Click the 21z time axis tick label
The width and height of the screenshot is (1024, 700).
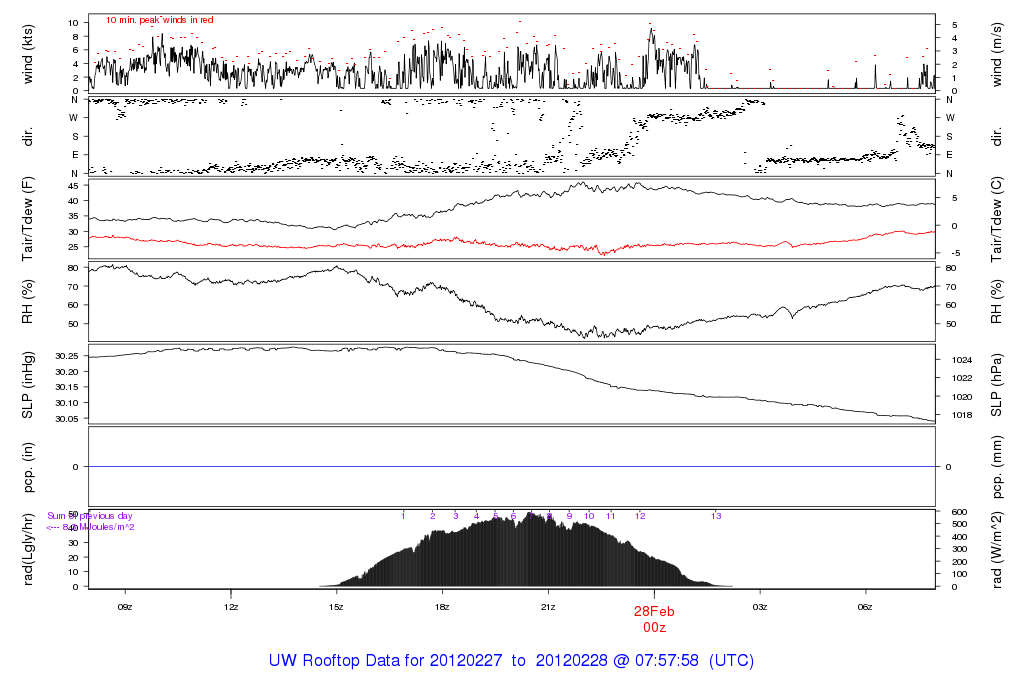(548, 607)
